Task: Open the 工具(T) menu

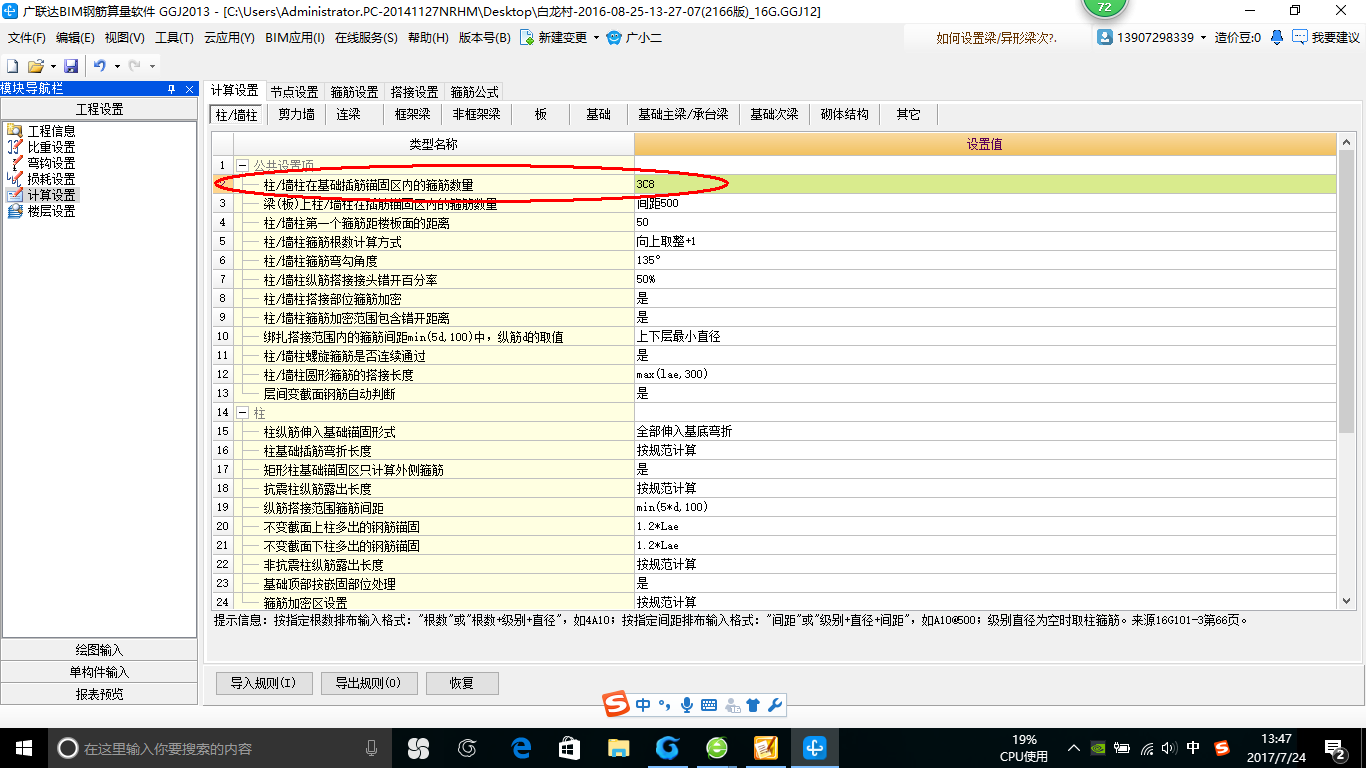Action: click(174, 38)
